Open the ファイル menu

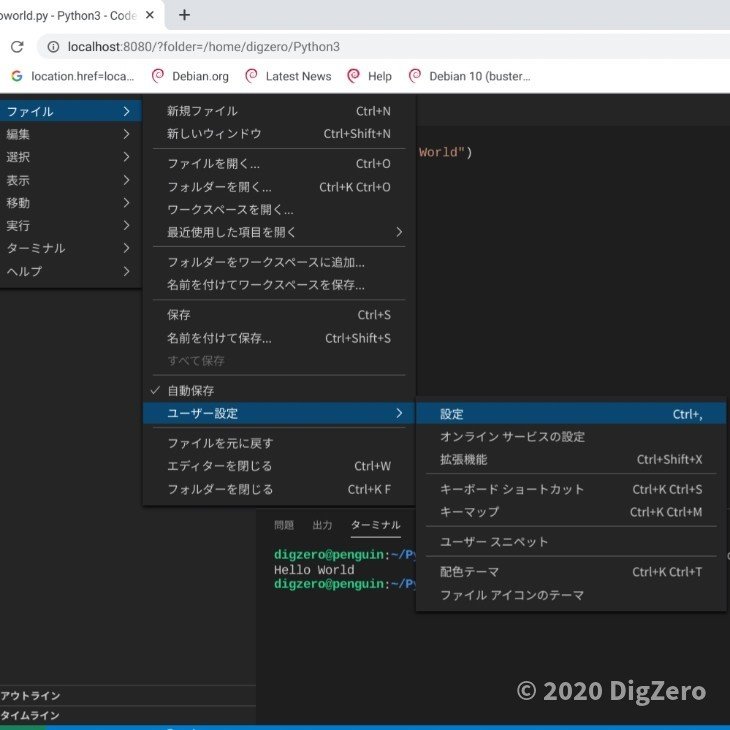click(x=70, y=111)
